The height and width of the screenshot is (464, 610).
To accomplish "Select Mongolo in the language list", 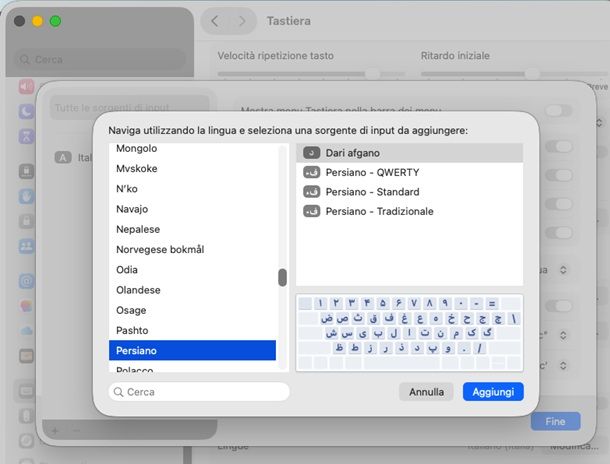I will point(193,149).
